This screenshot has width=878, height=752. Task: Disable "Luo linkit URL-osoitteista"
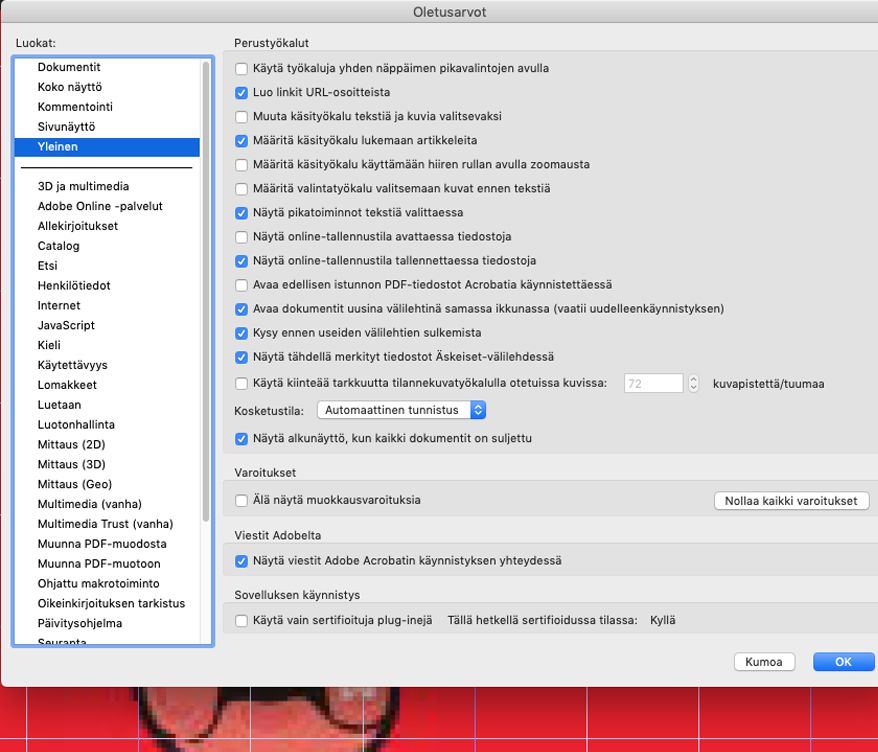pos(240,92)
